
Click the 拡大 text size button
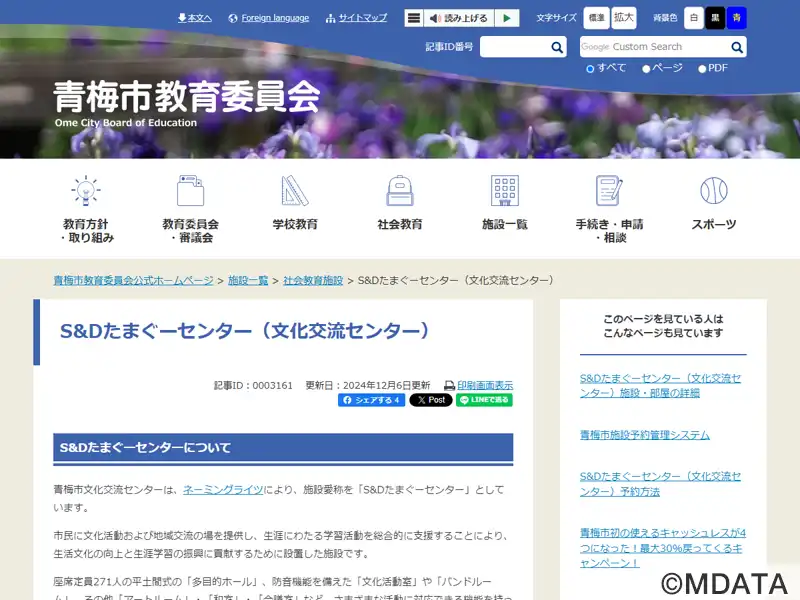624,18
